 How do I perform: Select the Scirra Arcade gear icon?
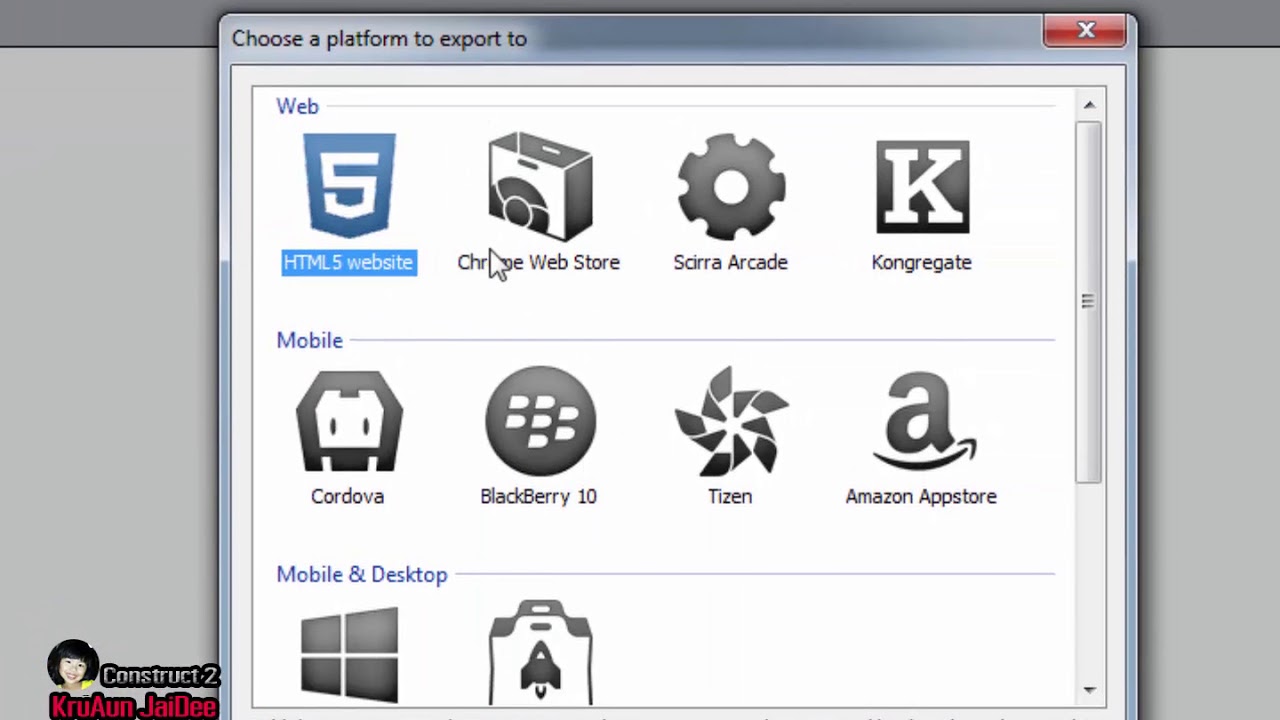point(731,187)
